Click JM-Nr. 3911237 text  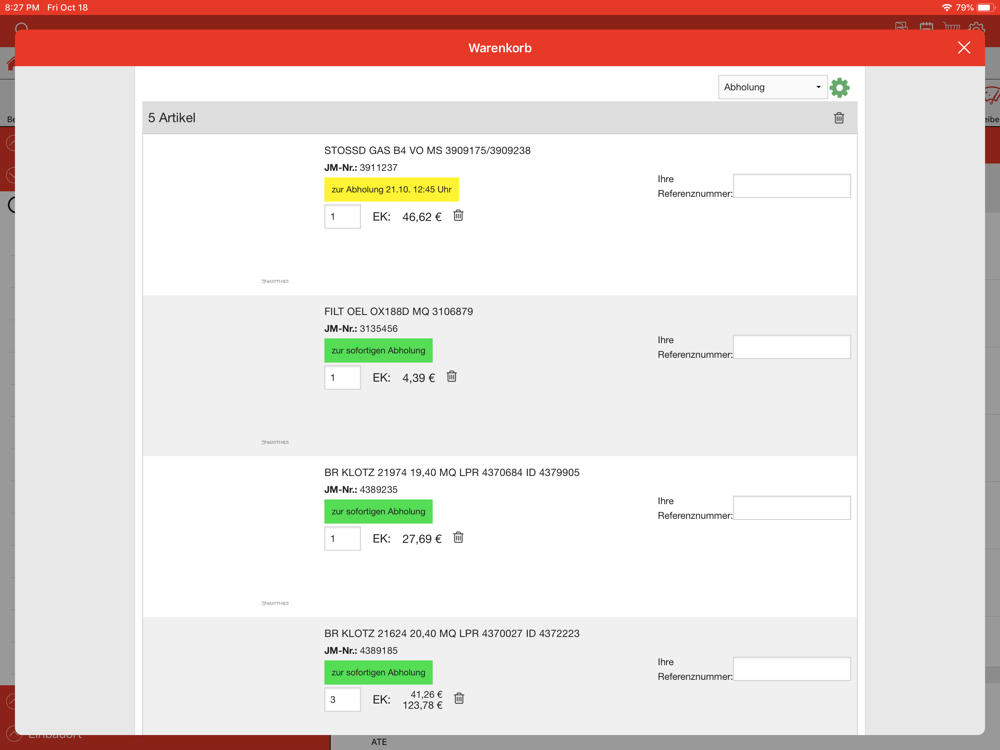click(361, 168)
